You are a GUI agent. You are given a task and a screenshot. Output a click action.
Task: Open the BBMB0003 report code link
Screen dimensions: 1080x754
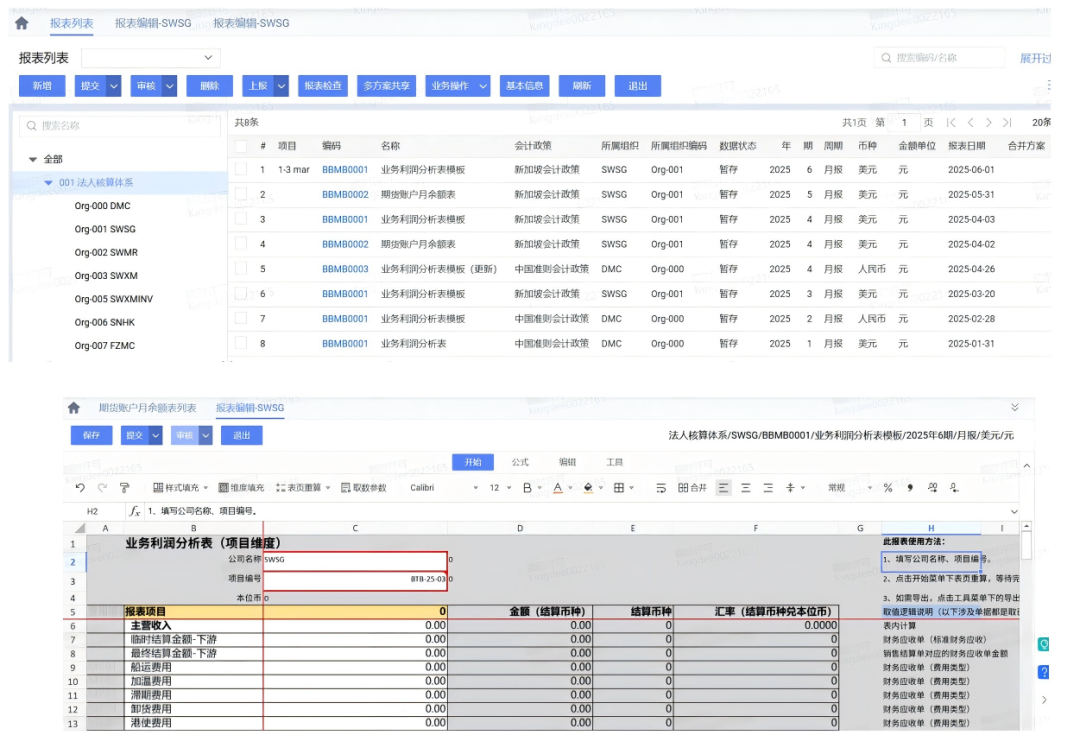pyautogui.click(x=345, y=269)
